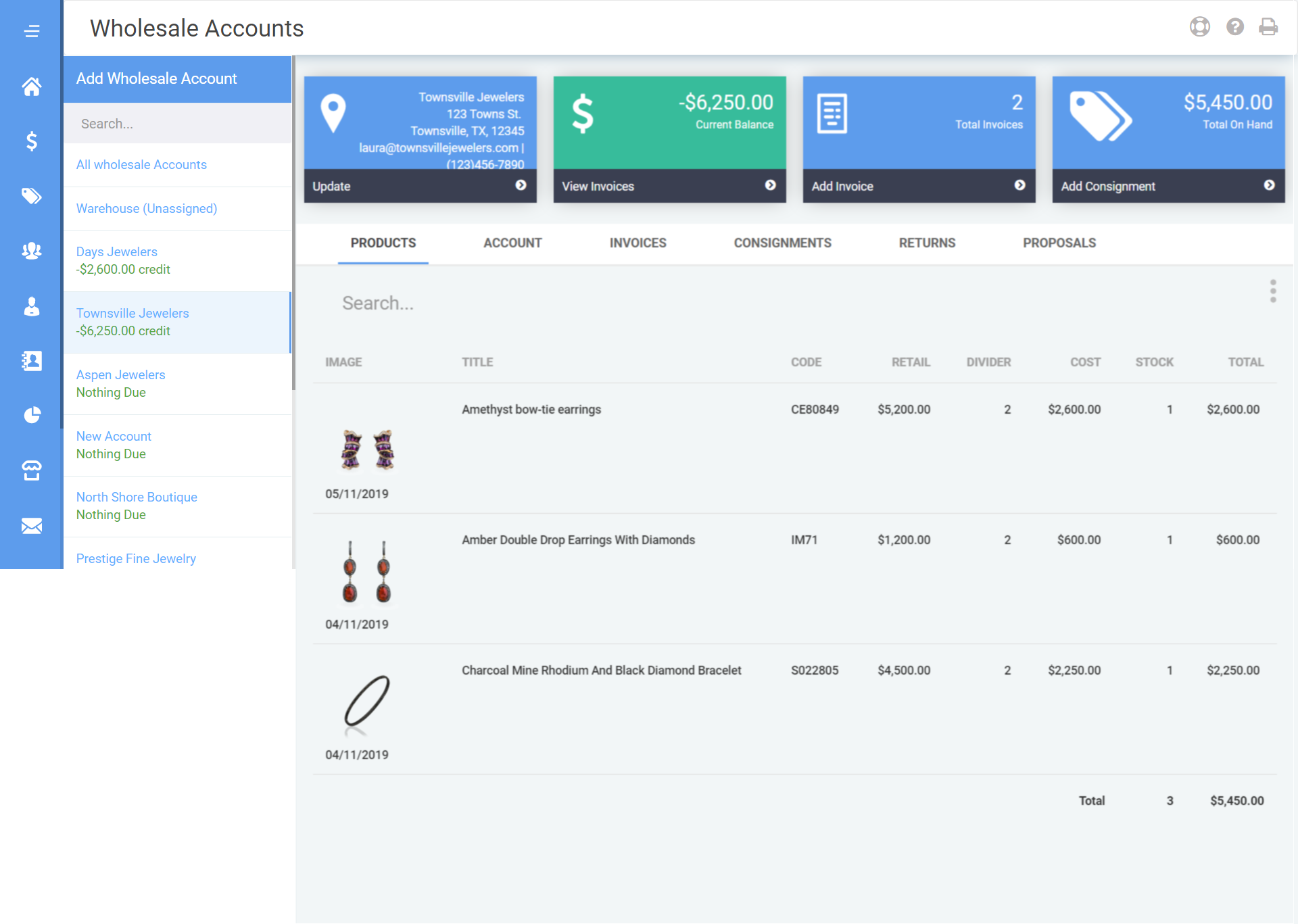Click the lifebuoy support icon
The width and height of the screenshot is (1298, 924).
1200,26
